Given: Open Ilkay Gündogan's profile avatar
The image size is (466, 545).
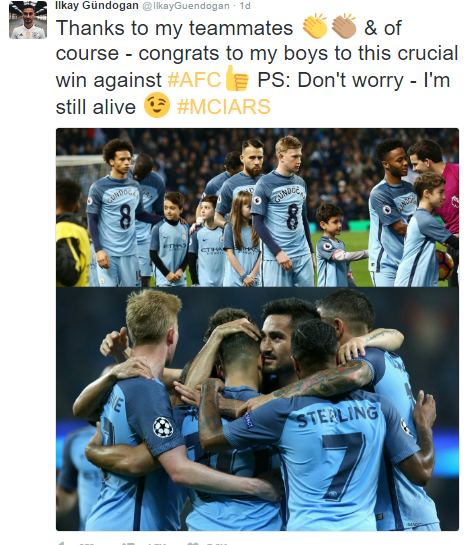Looking at the screenshot, I should coord(28,20).
